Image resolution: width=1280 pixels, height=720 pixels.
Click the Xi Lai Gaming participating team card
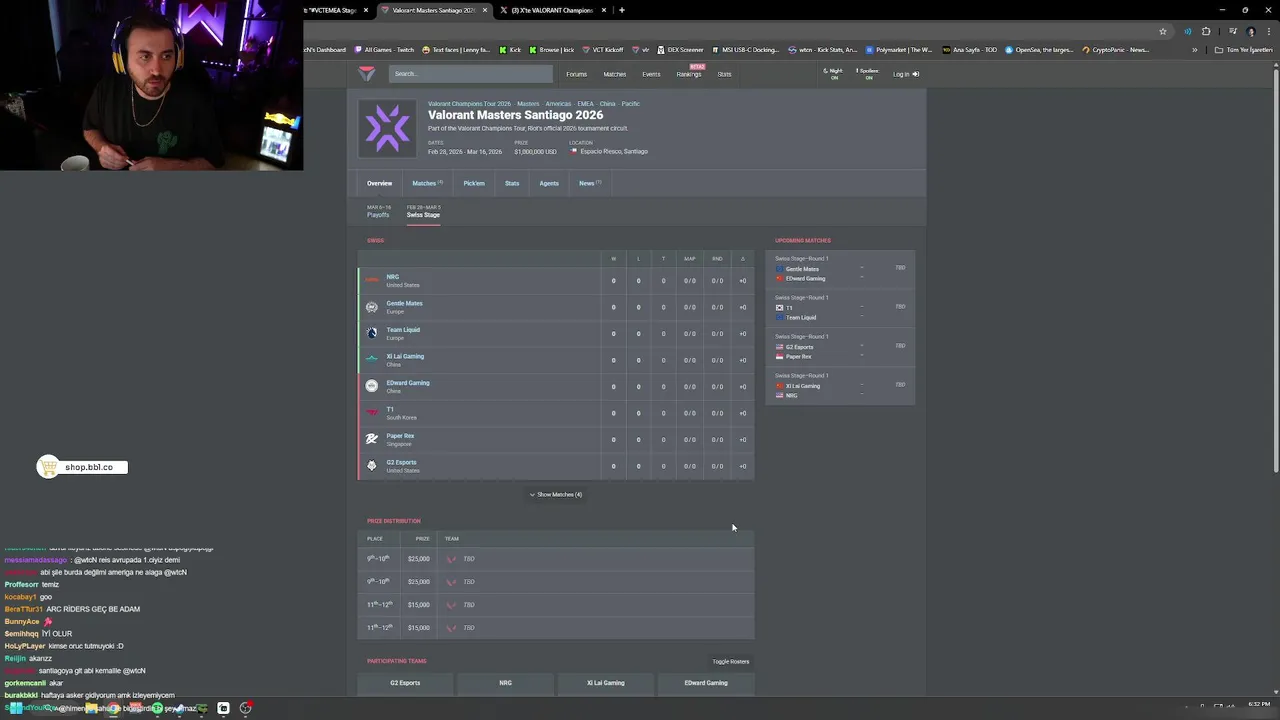pyautogui.click(x=605, y=683)
